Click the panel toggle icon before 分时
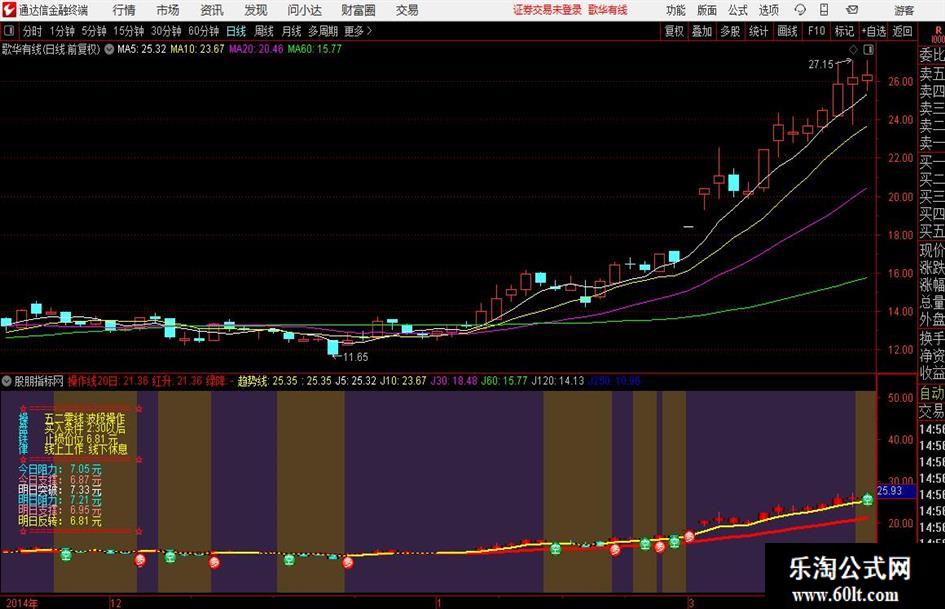This screenshot has width=945, height=609. click(x=9, y=31)
